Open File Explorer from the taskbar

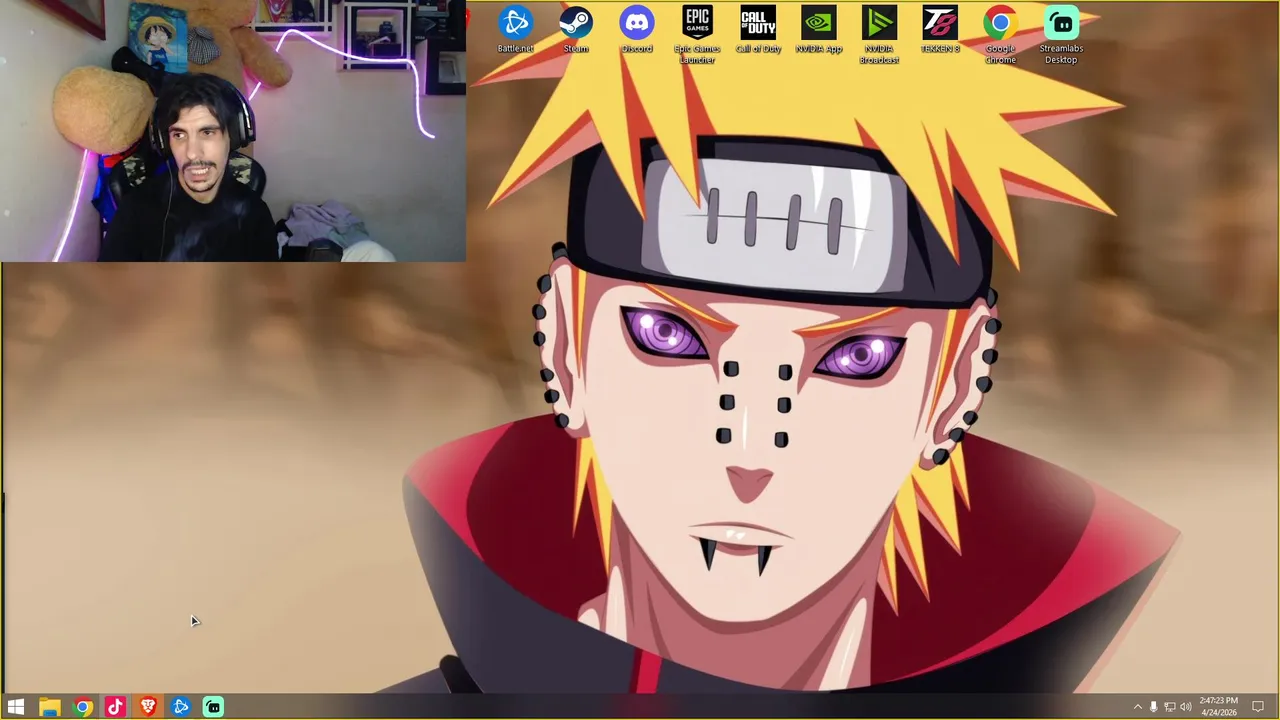(50, 707)
